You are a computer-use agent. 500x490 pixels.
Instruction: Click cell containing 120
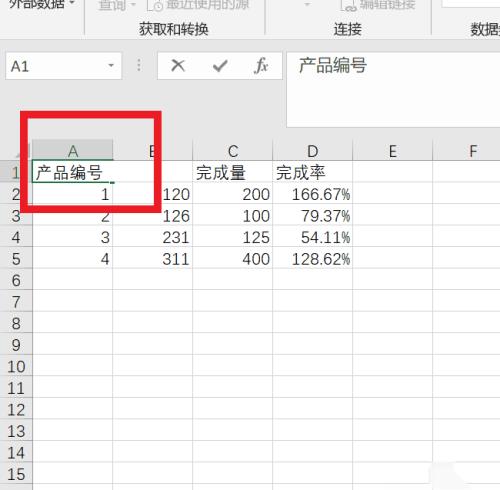[x=153, y=194]
